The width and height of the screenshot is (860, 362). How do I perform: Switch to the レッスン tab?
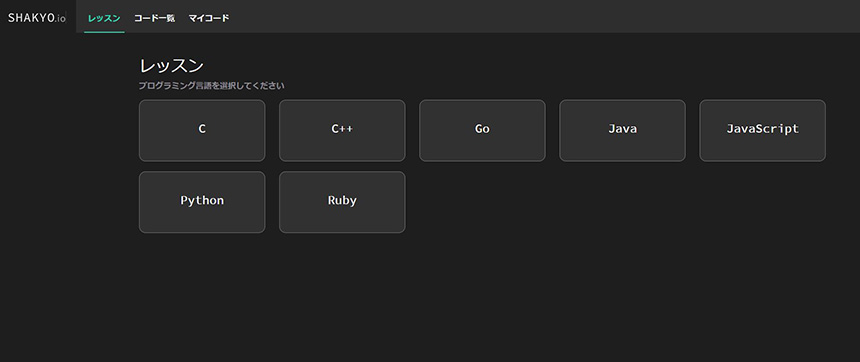pos(104,18)
